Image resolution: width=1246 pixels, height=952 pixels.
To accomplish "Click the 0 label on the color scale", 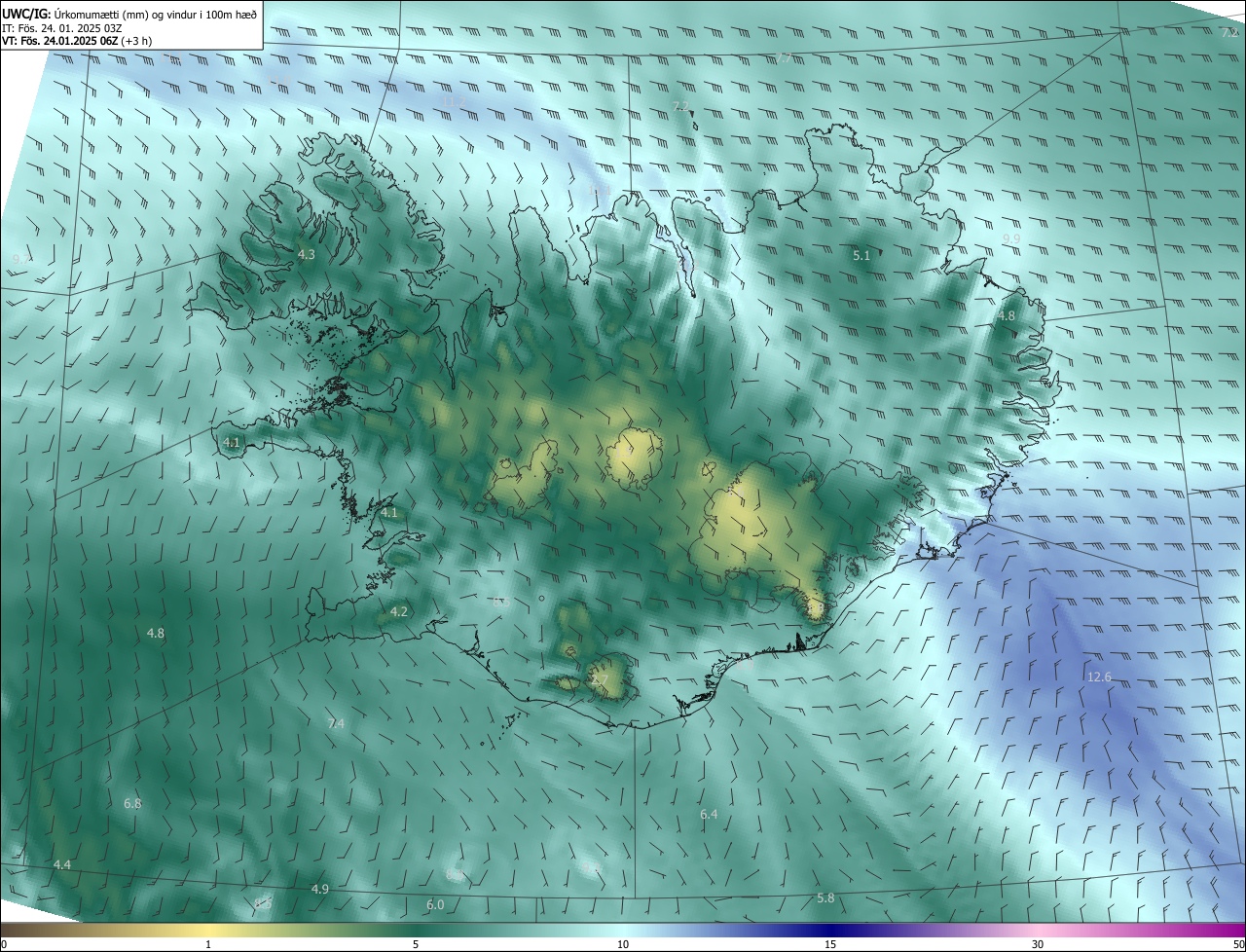I will coord(4,944).
